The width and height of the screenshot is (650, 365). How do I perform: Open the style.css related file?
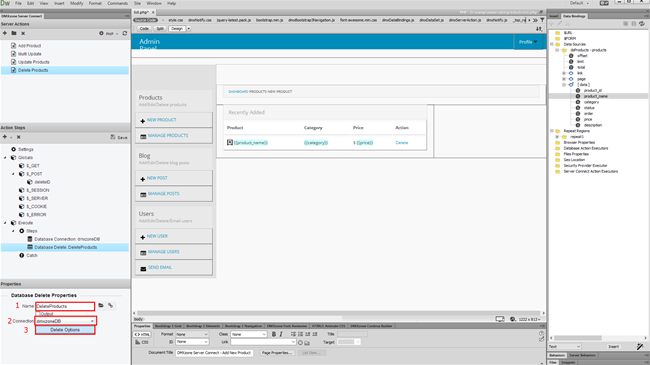176,20
